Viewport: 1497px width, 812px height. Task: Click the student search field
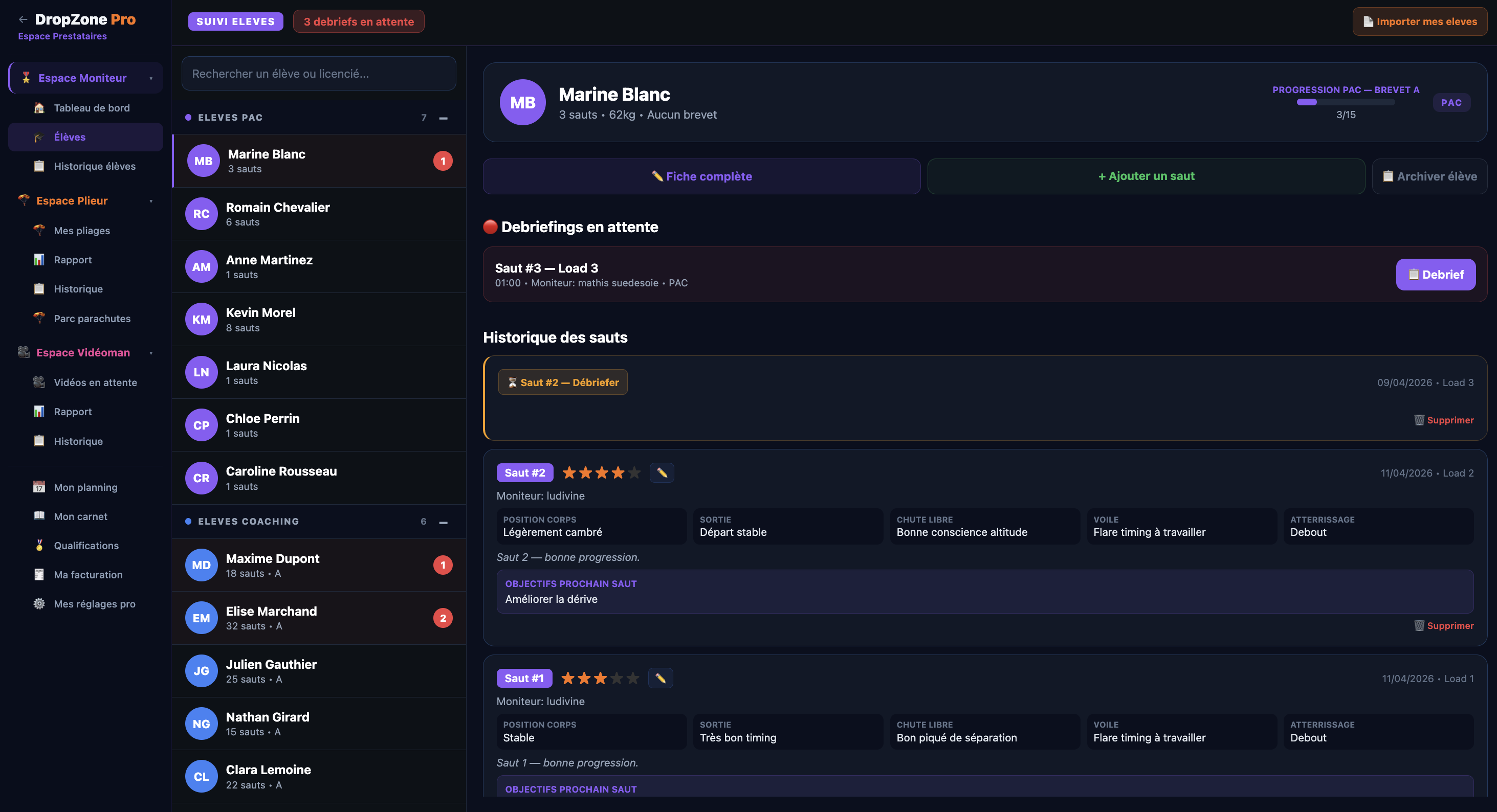point(318,74)
